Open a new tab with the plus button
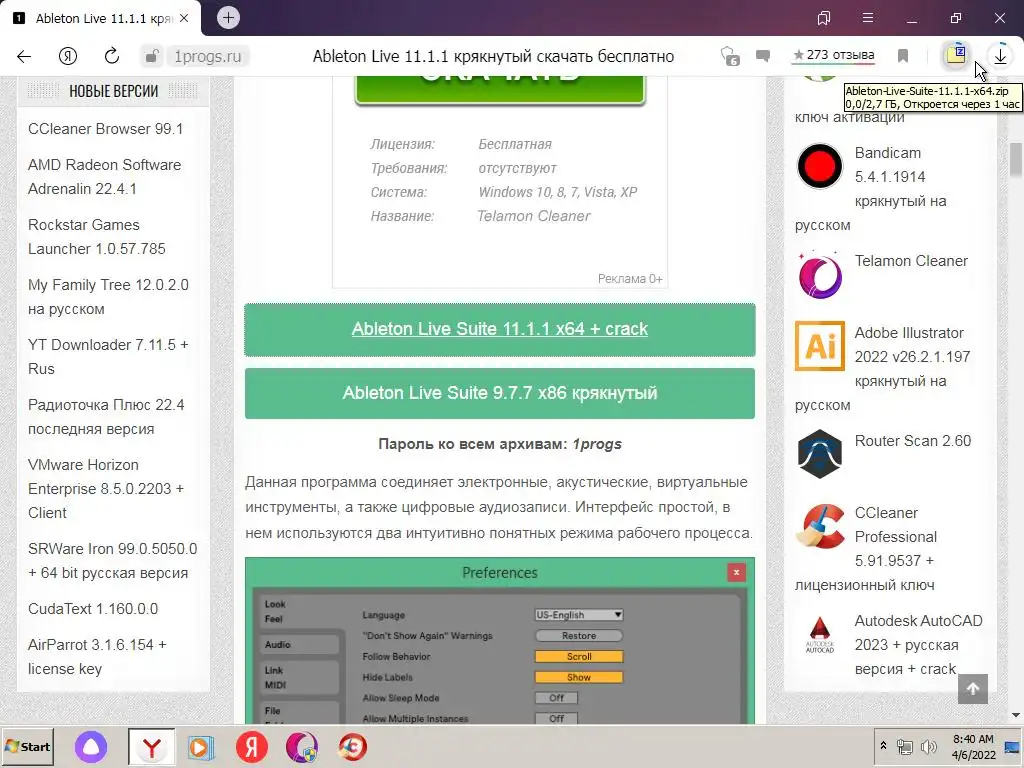 pyautogui.click(x=229, y=18)
